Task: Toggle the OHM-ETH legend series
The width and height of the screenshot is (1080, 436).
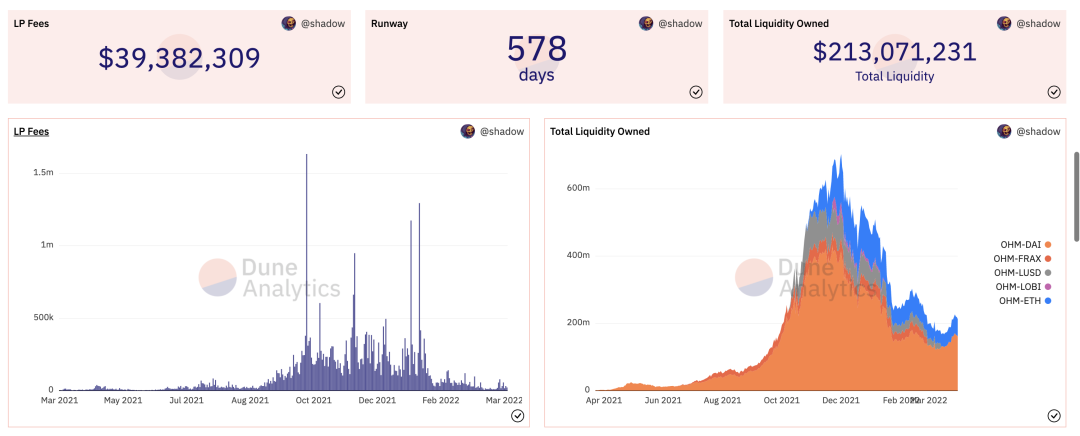Action: (1025, 300)
